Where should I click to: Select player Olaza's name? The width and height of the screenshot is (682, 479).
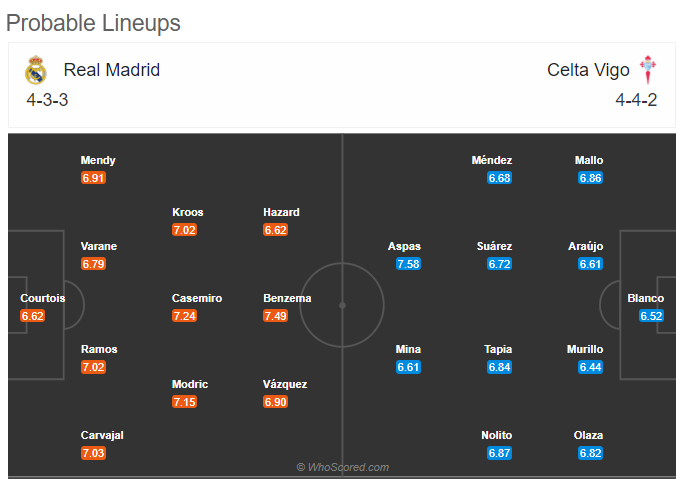click(588, 435)
